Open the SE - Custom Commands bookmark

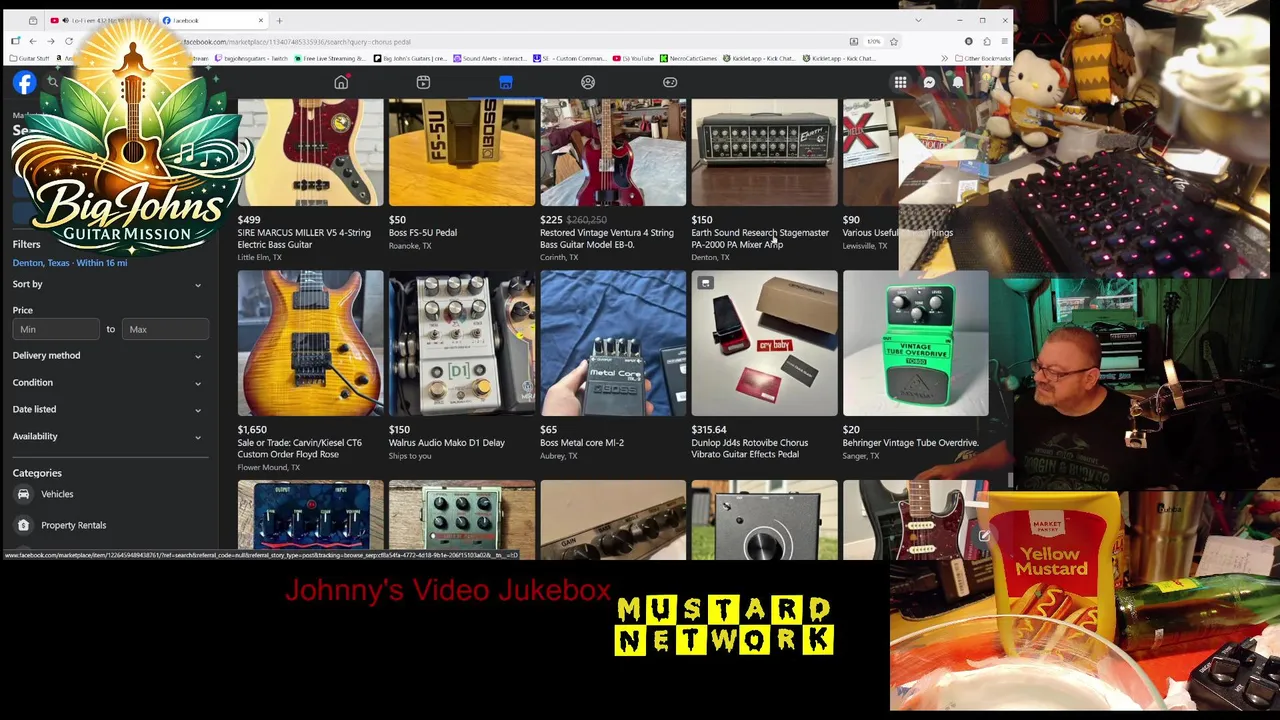570,58
